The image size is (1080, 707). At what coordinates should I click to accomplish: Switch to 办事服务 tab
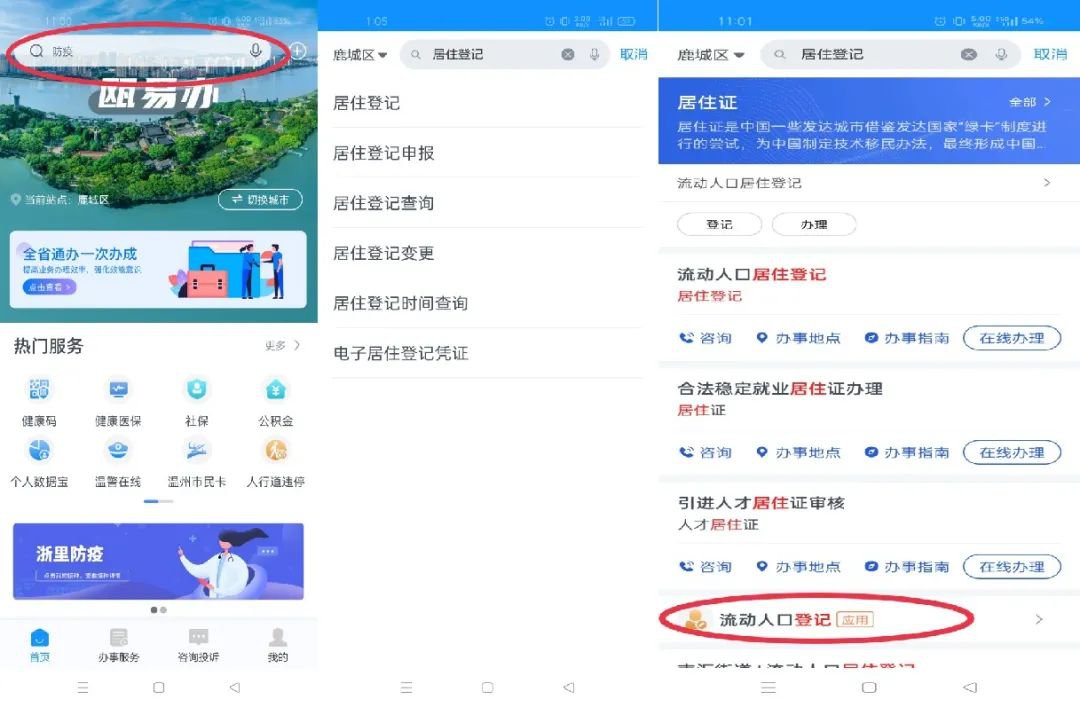point(118,645)
